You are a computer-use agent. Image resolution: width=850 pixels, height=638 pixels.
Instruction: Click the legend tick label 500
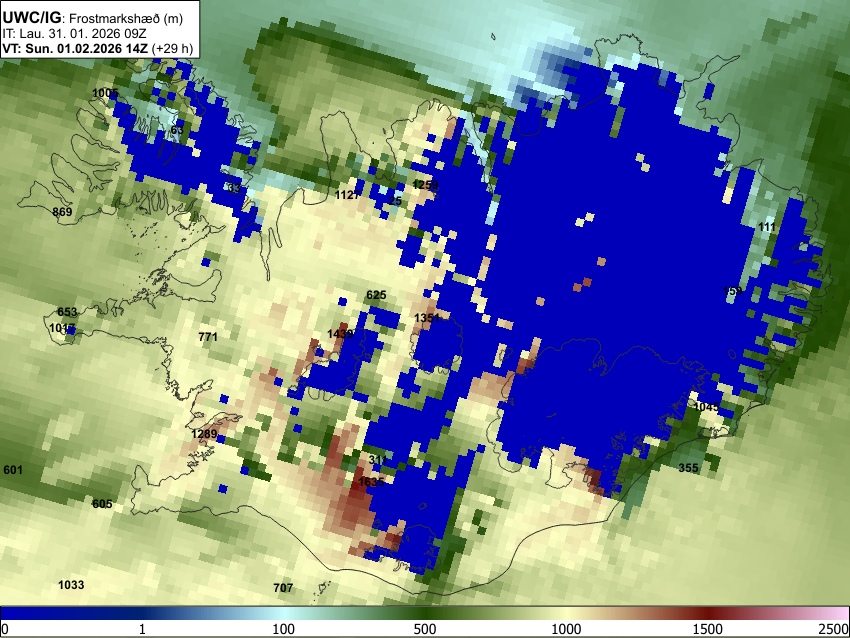[425, 629]
